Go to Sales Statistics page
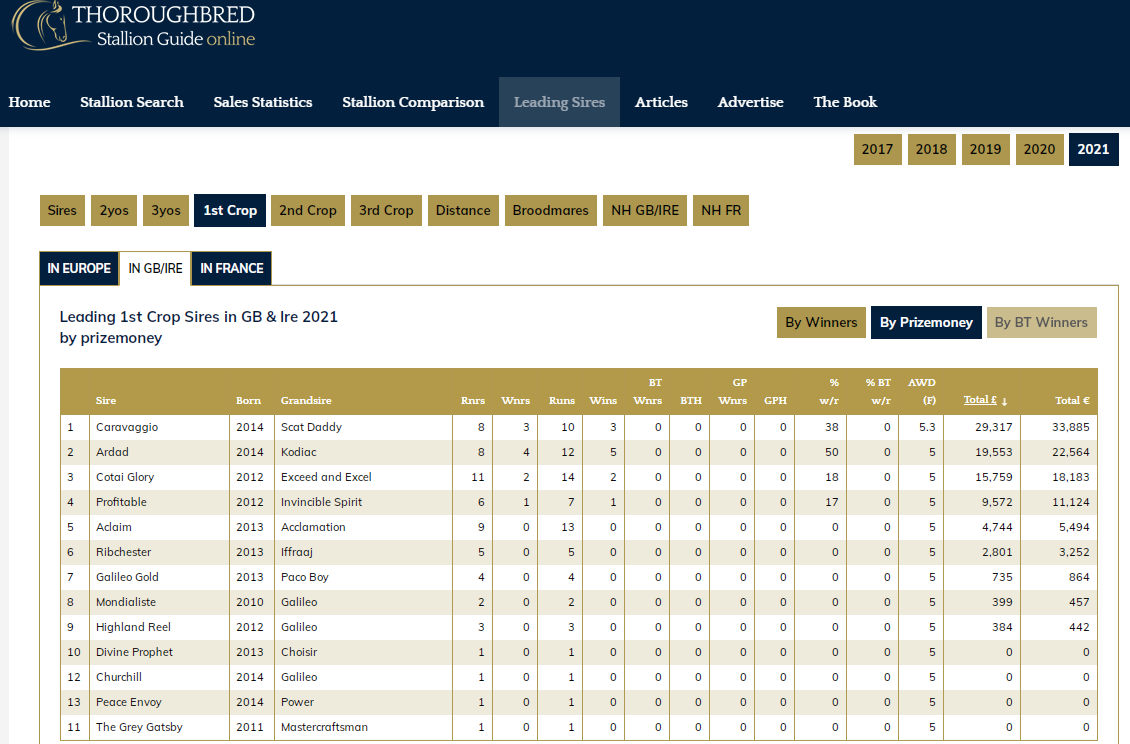The height and width of the screenshot is (744, 1130). 263,102
